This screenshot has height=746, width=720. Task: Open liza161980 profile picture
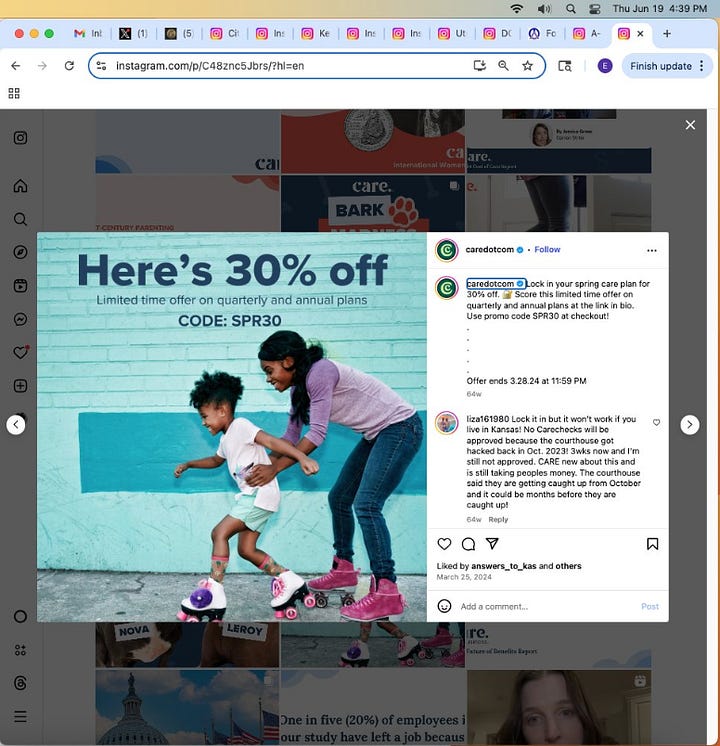coord(446,423)
